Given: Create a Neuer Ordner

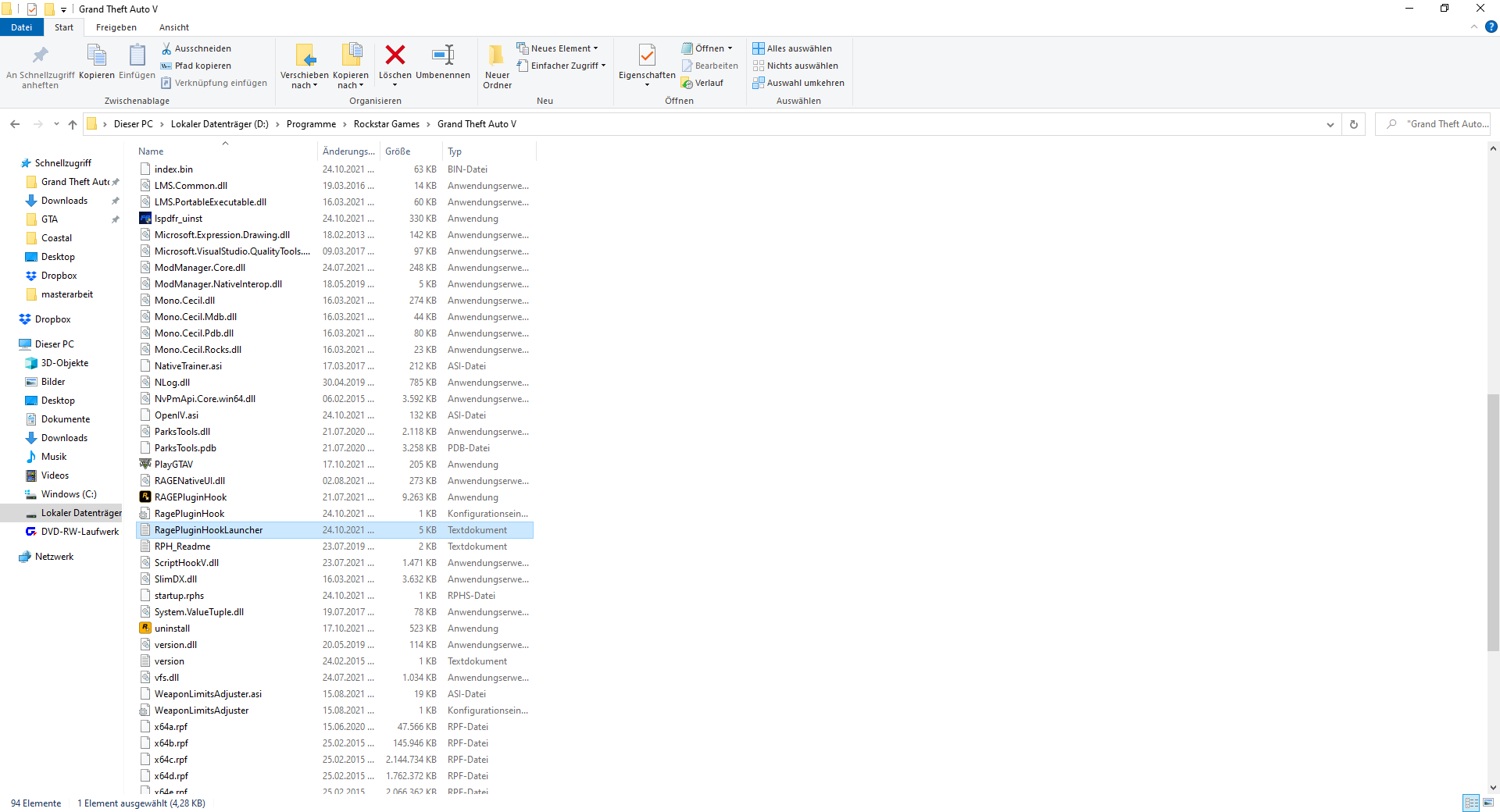Looking at the screenshot, I should click(x=497, y=66).
